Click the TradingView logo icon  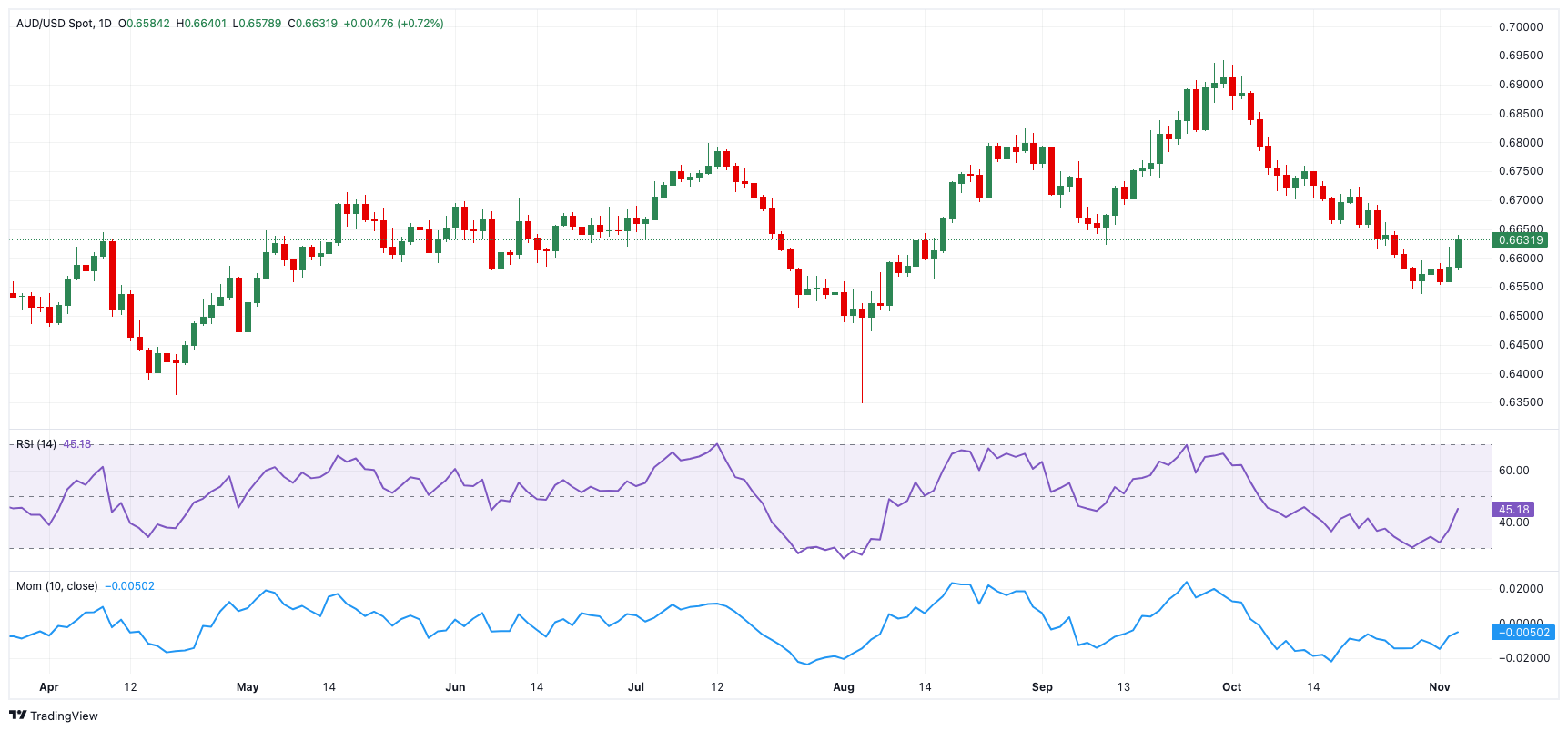17,716
